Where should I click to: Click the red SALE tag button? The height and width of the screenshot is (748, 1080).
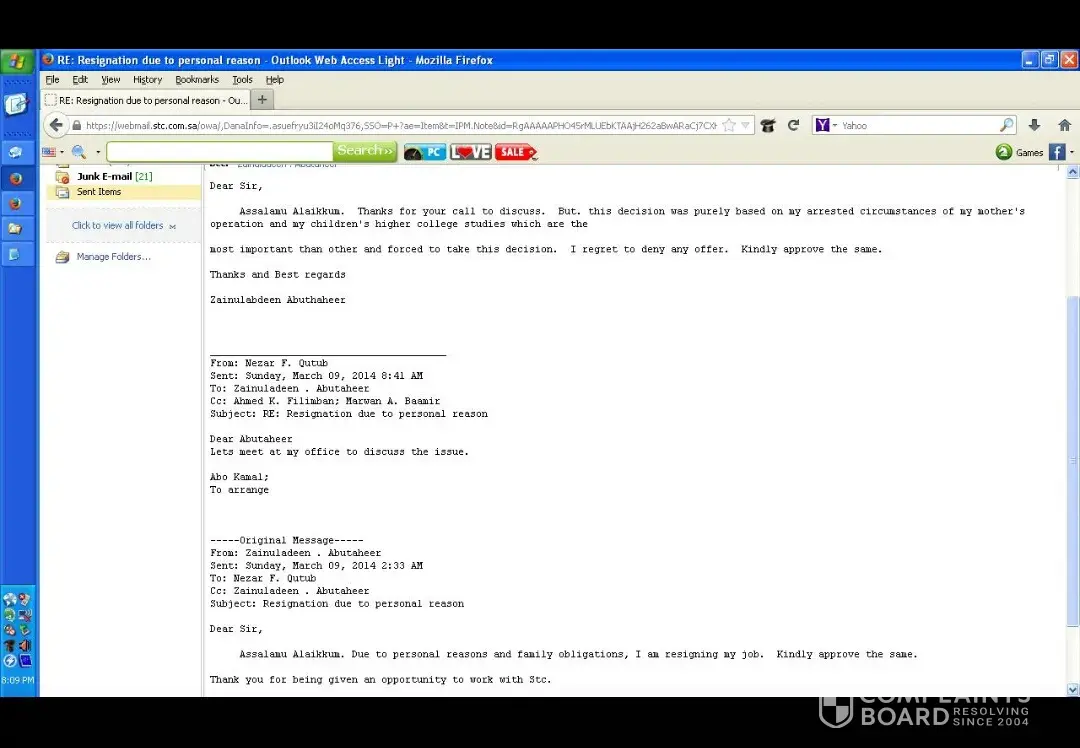[x=516, y=152]
